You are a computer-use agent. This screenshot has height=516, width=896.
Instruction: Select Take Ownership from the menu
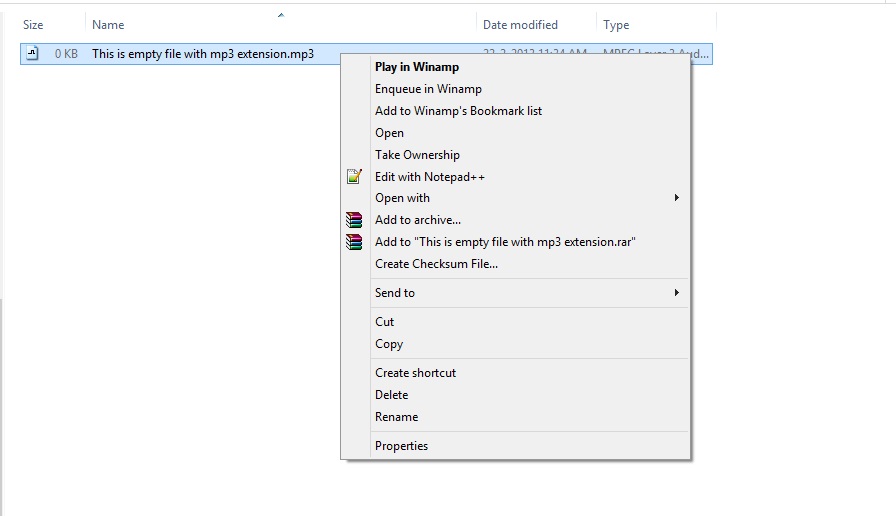pyautogui.click(x=417, y=155)
